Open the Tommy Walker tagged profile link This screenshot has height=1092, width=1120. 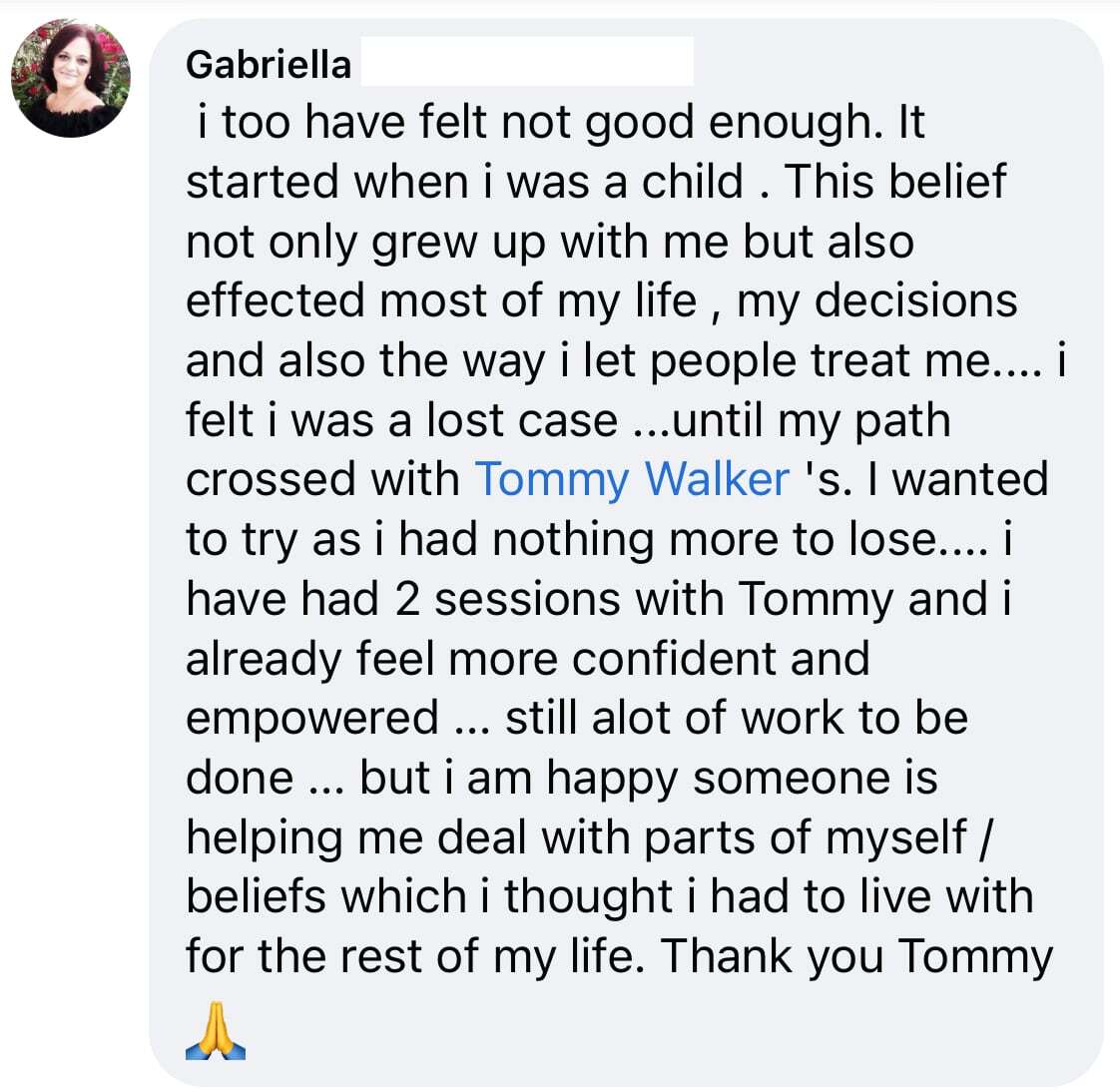632,479
